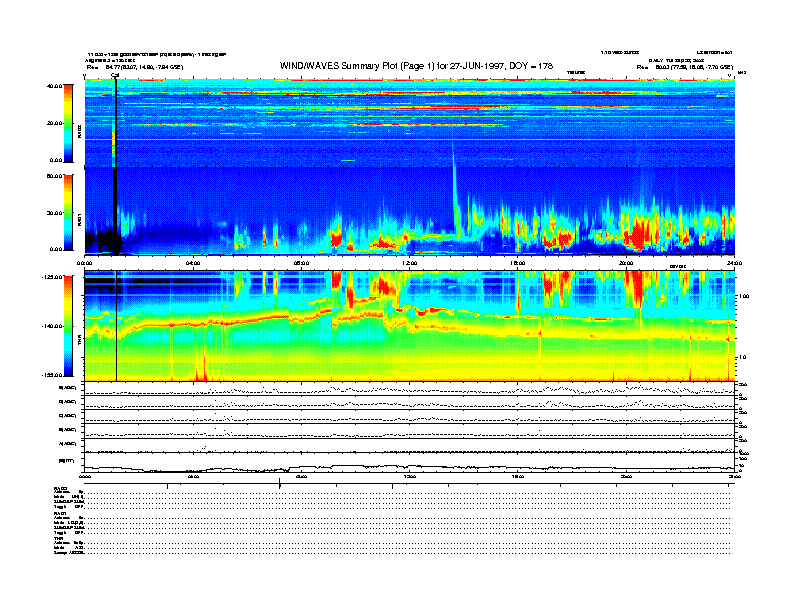
Task: Click the -155.00 label on TNR scale
Action: point(53,375)
